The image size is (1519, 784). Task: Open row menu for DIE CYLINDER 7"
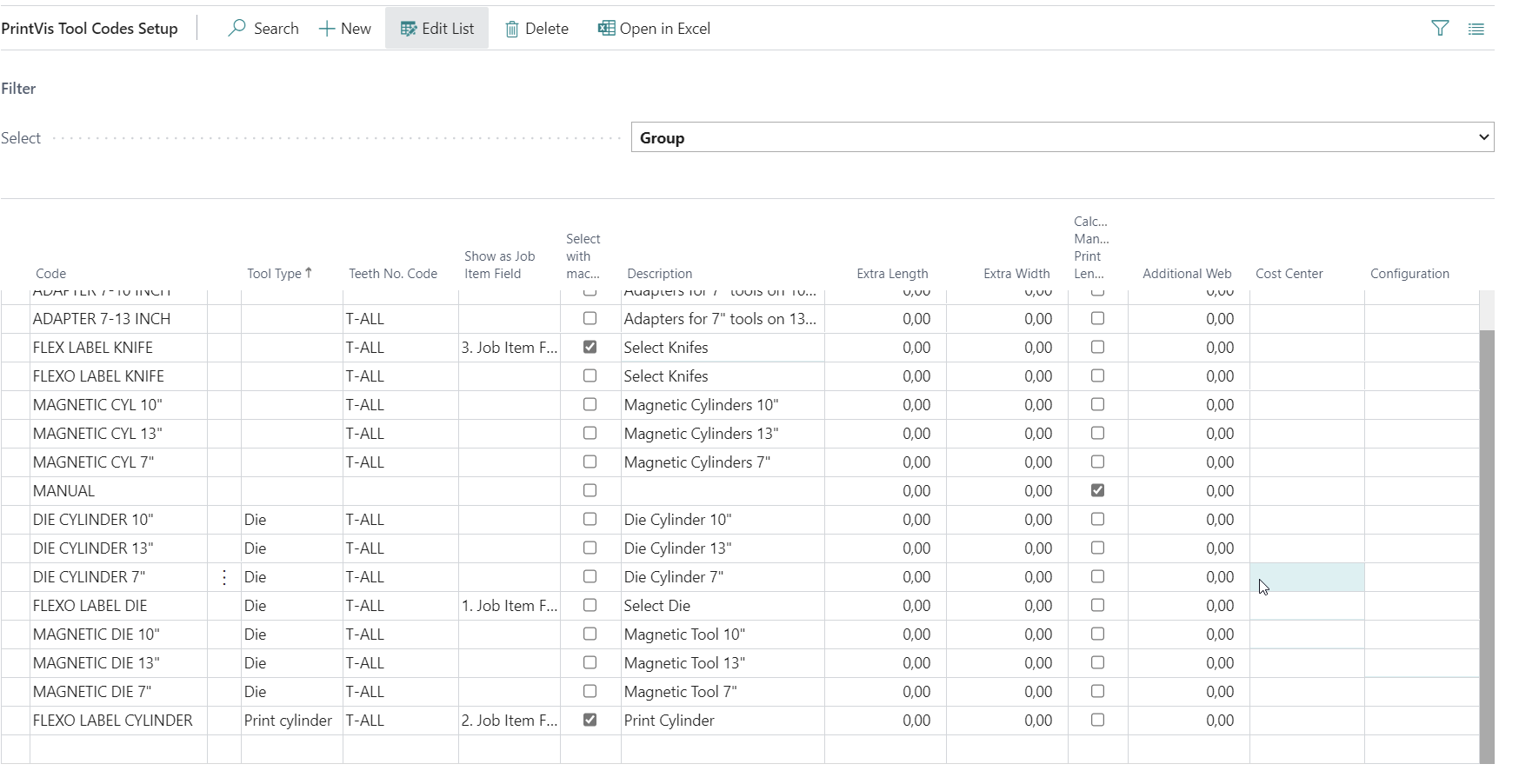[x=224, y=577]
